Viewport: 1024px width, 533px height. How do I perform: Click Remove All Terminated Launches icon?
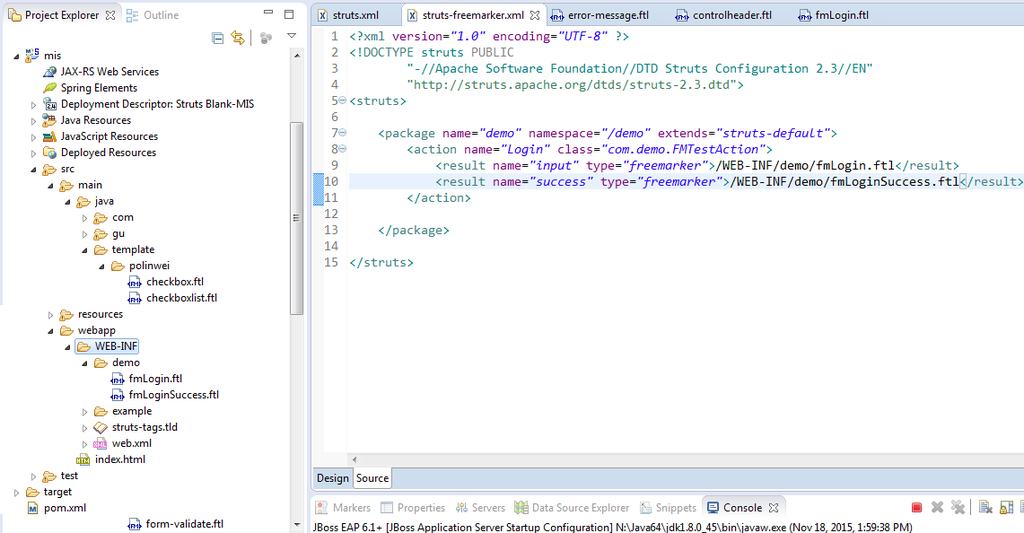957,508
